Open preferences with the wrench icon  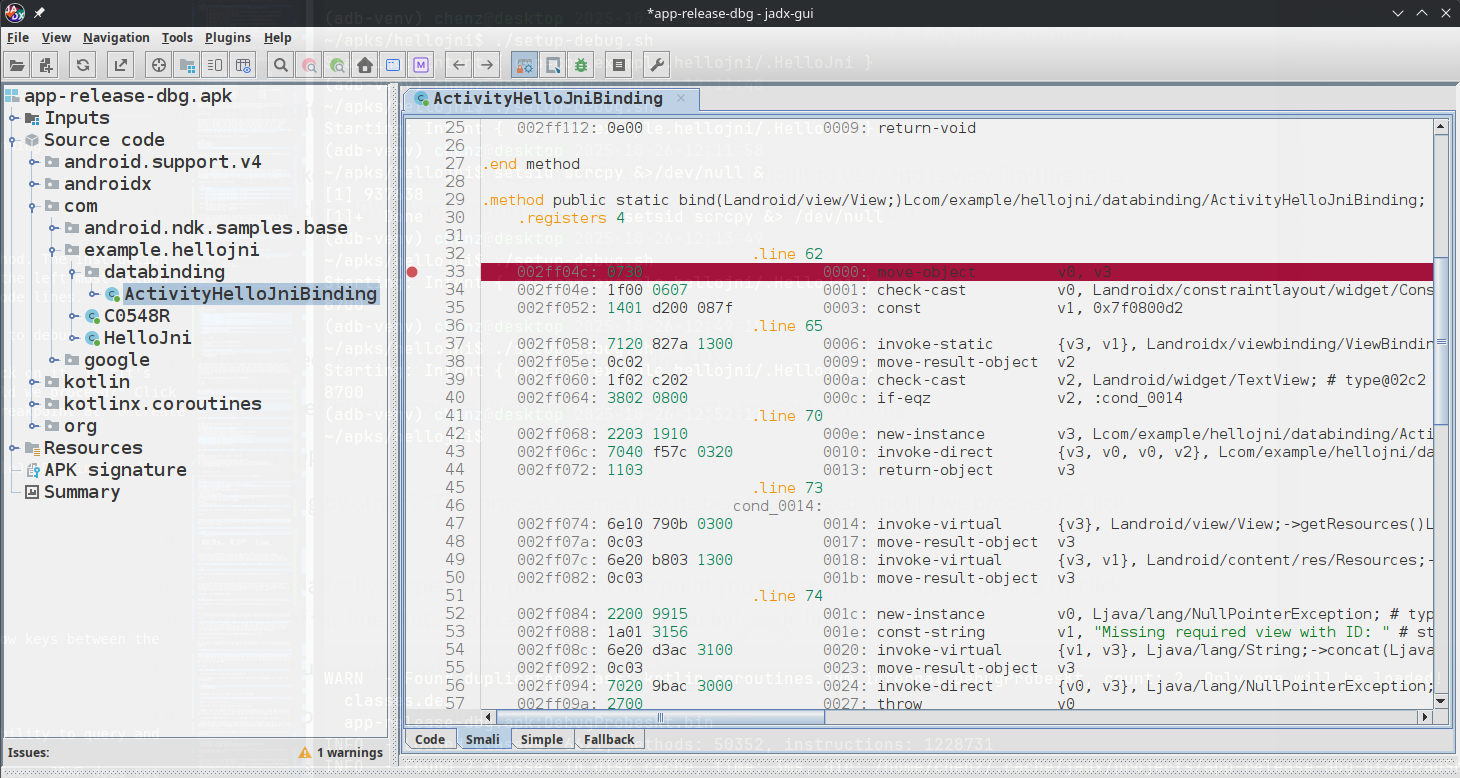(655, 64)
